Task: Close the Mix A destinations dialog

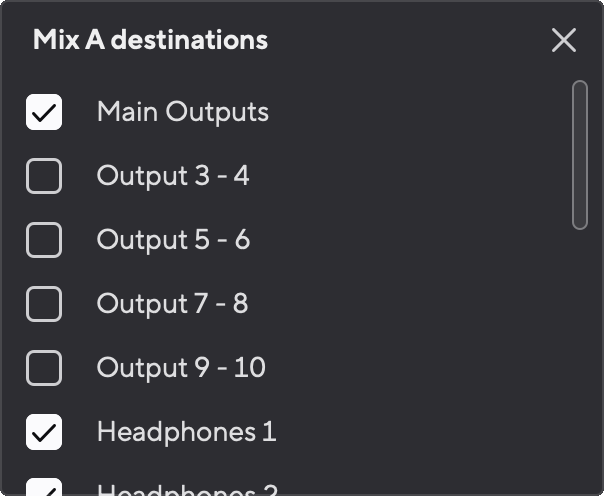Action: point(564,40)
